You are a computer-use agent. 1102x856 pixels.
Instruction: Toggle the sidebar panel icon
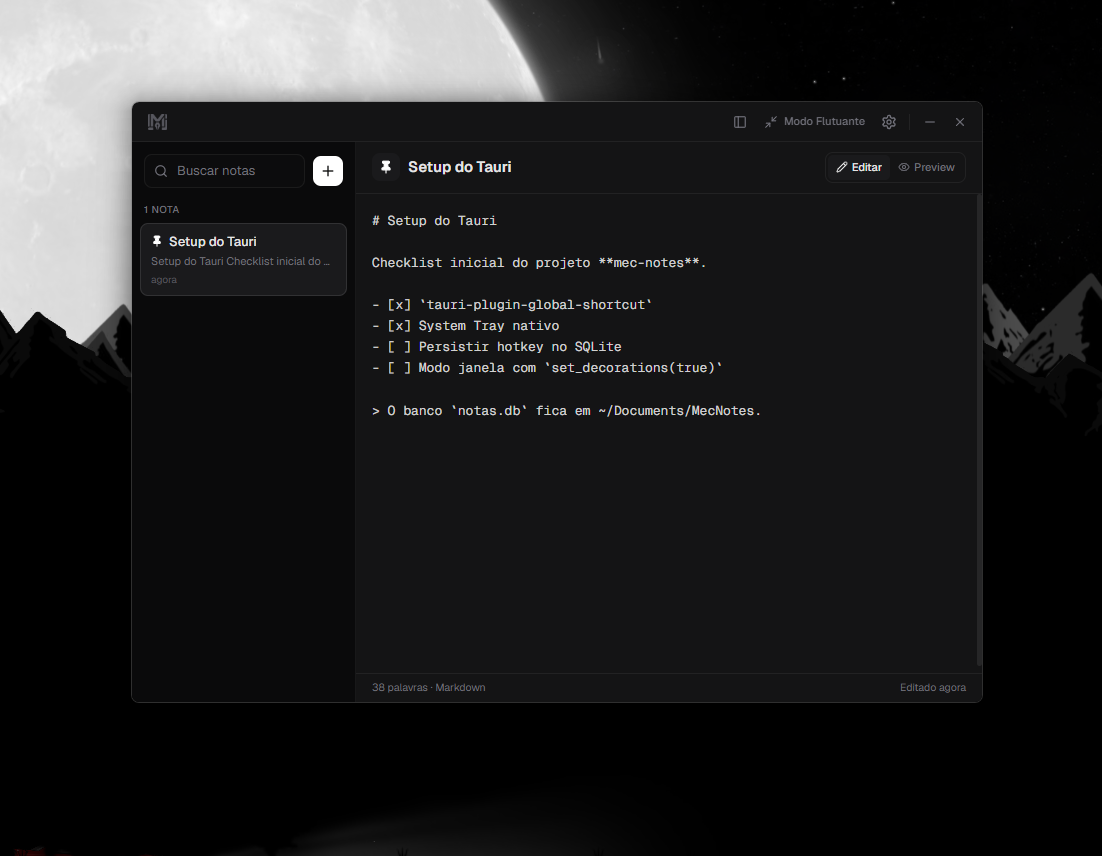[739, 122]
